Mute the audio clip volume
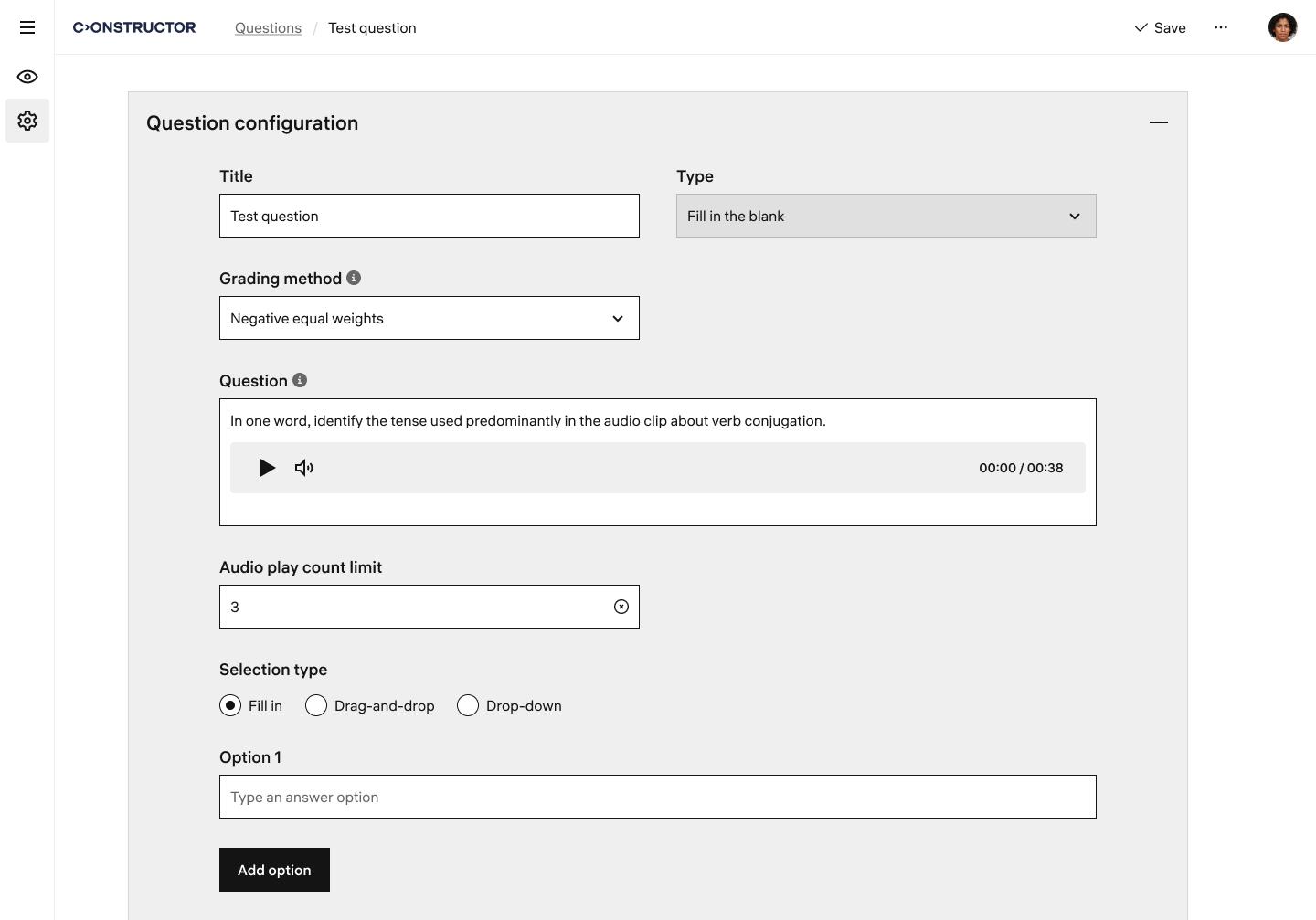The height and width of the screenshot is (920, 1316). (304, 468)
